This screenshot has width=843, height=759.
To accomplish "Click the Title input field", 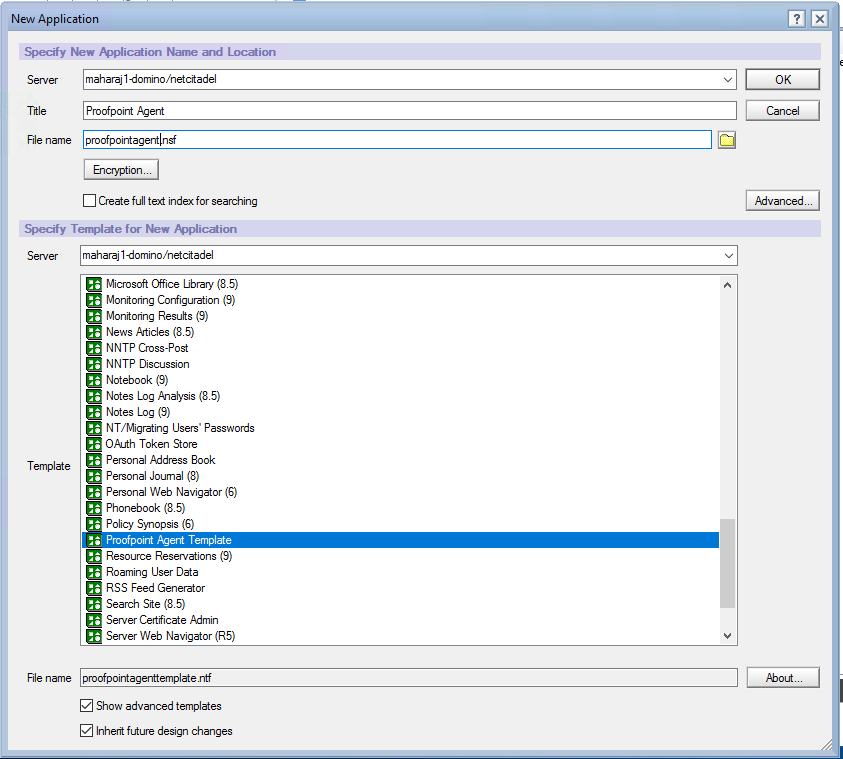I will 410,111.
